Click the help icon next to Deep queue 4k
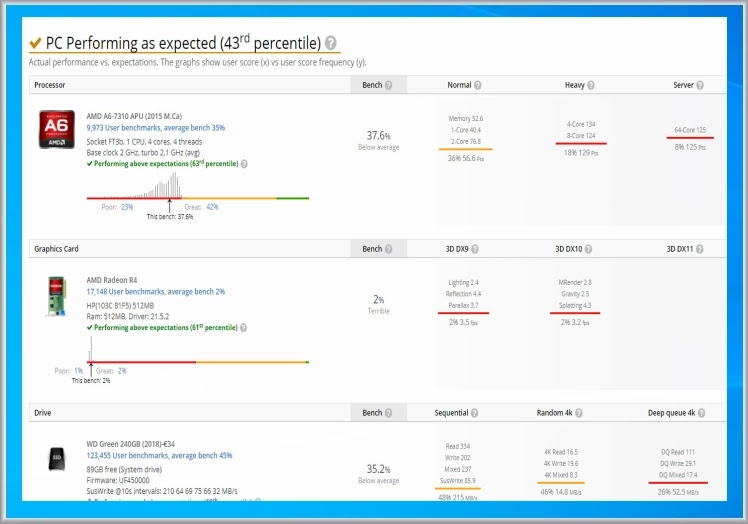The height and width of the screenshot is (524, 748). point(701,413)
